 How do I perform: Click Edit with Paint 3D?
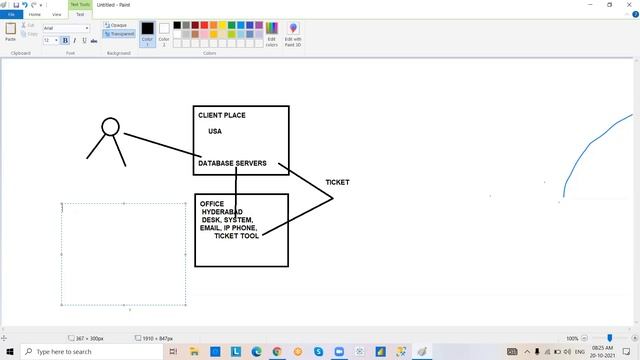pos(293,34)
